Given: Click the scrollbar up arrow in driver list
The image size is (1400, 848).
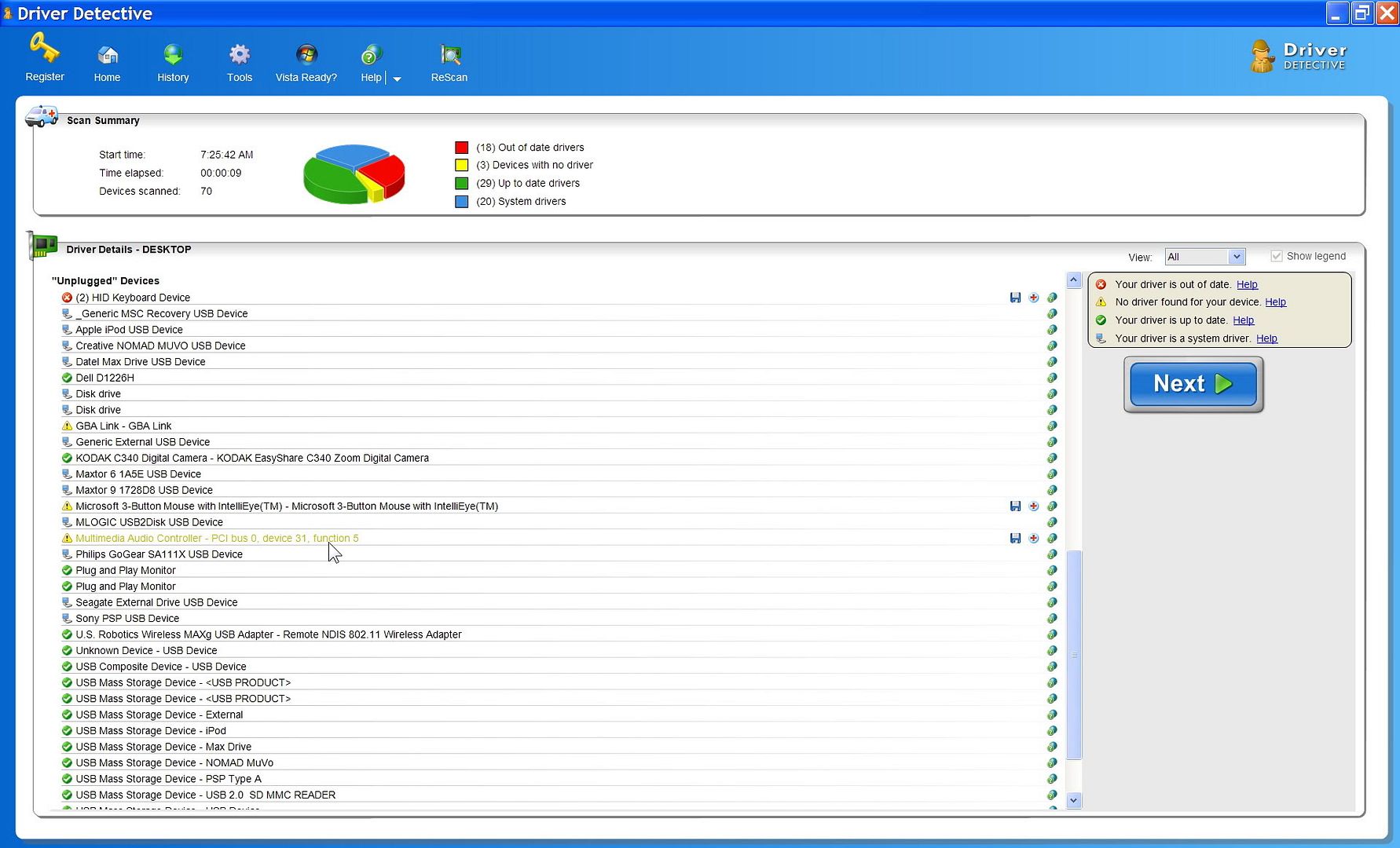Looking at the screenshot, I should click(x=1074, y=280).
